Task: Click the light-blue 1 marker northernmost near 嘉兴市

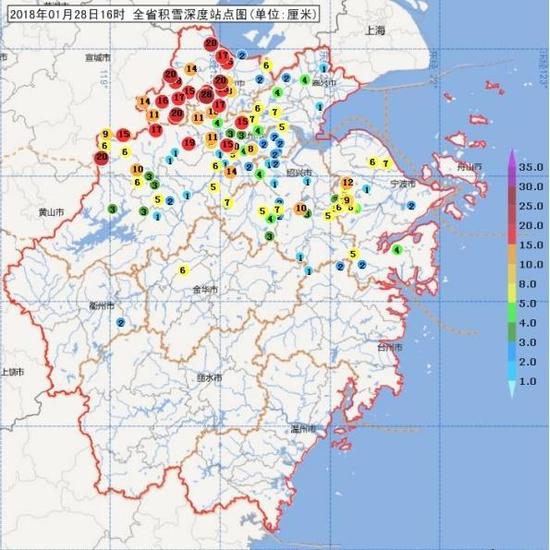Action: point(323,68)
